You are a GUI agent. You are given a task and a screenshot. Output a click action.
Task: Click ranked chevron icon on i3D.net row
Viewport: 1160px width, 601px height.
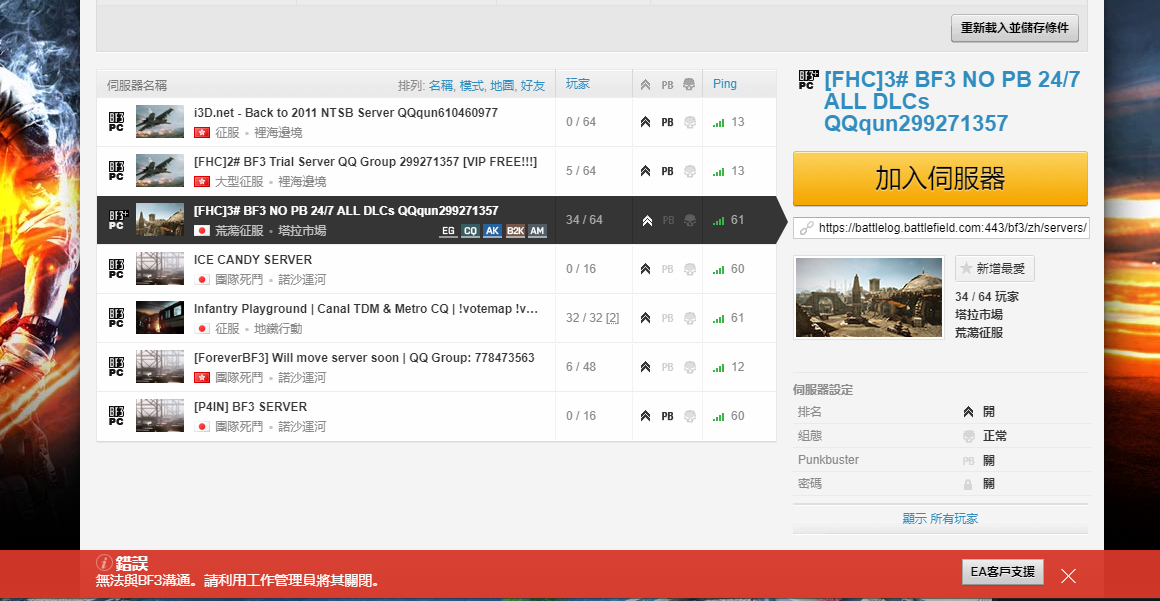[x=645, y=122]
